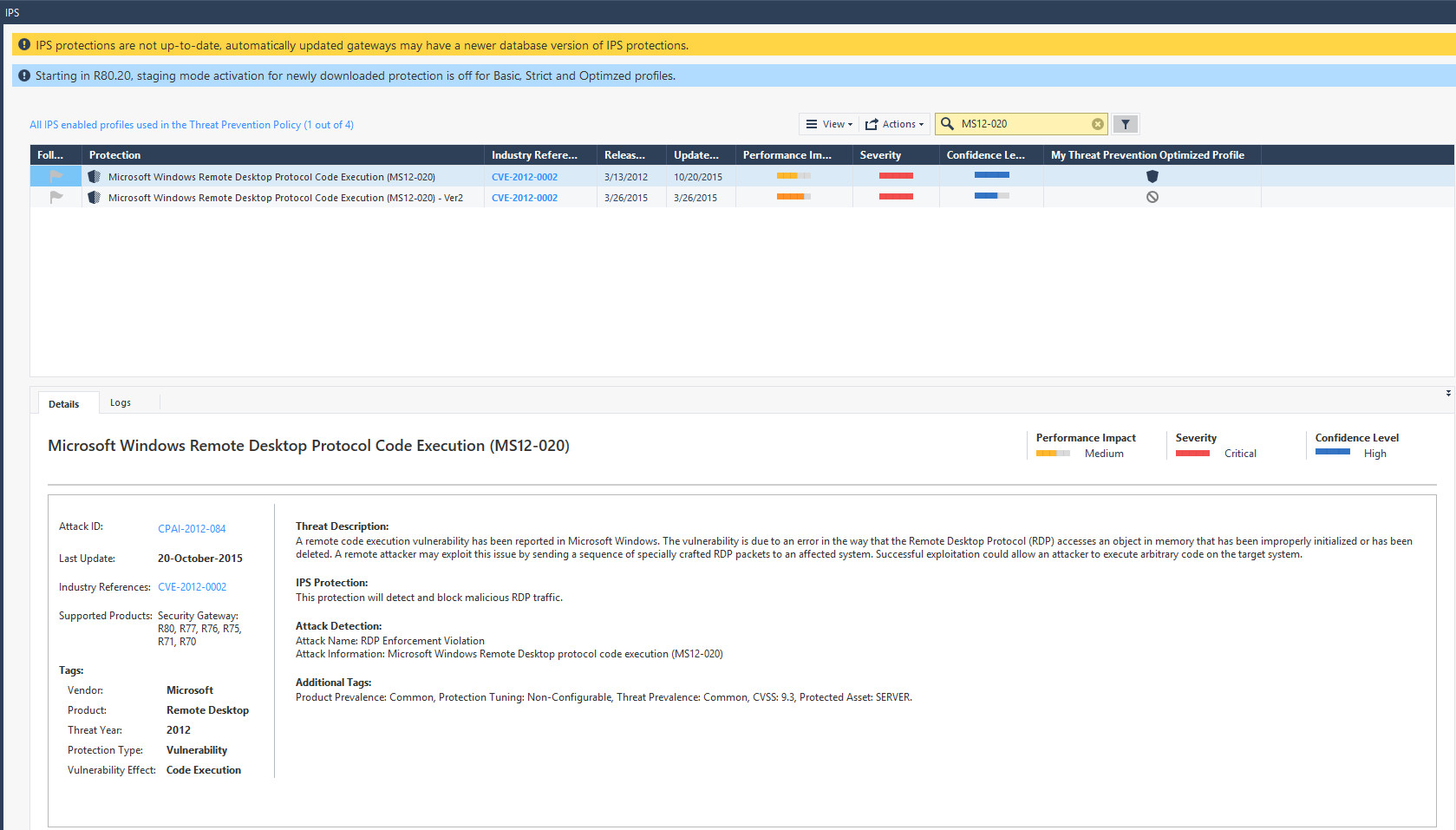Open the Actions dropdown menu
The height and width of the screenshot is (830, 1456).
pyautogui.click(x=895, y=124)
